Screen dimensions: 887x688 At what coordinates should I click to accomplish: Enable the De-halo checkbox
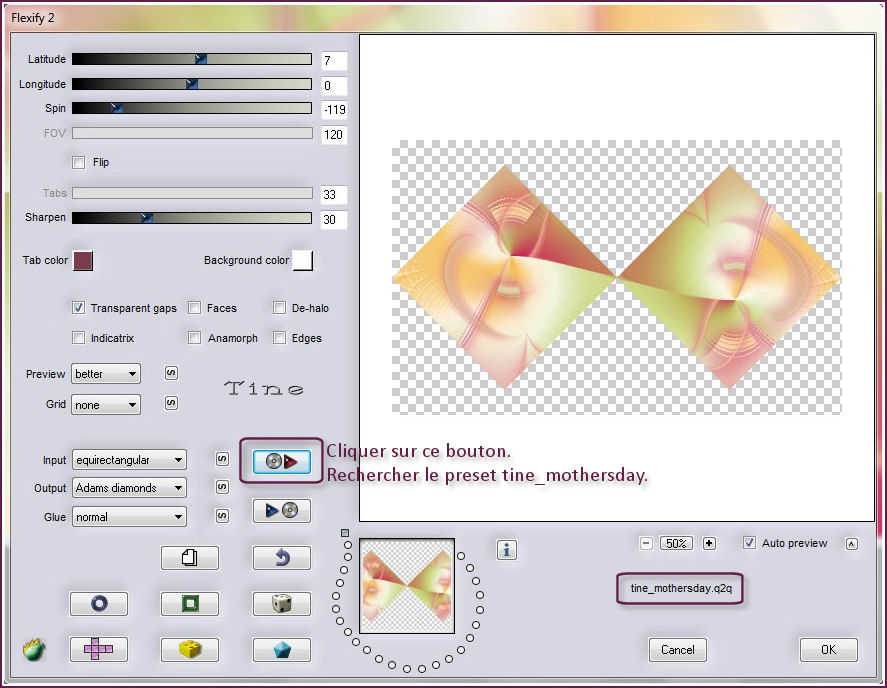[279, 308]
